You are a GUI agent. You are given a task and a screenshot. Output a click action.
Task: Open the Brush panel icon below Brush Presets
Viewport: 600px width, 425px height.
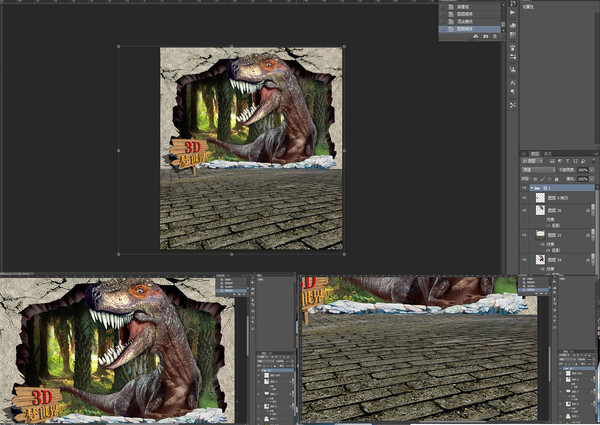(x=512, y=57)
